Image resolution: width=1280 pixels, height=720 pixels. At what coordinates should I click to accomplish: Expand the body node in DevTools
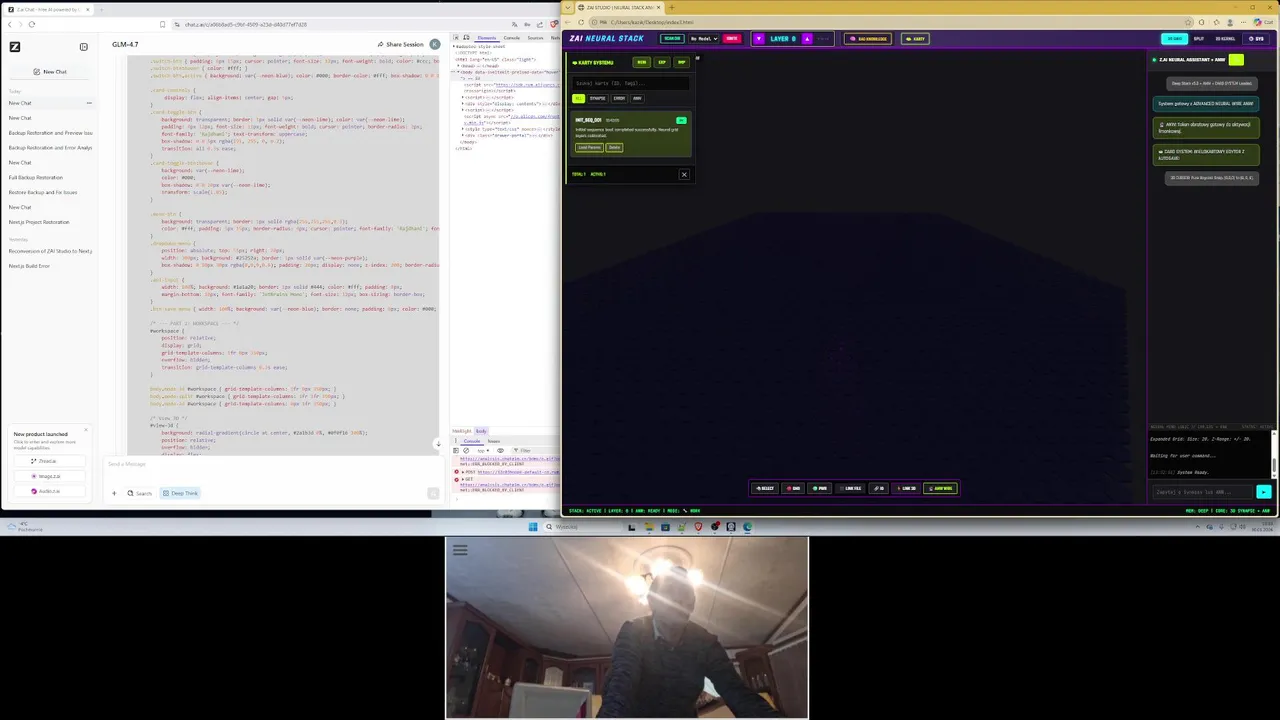tap(459, 72)
